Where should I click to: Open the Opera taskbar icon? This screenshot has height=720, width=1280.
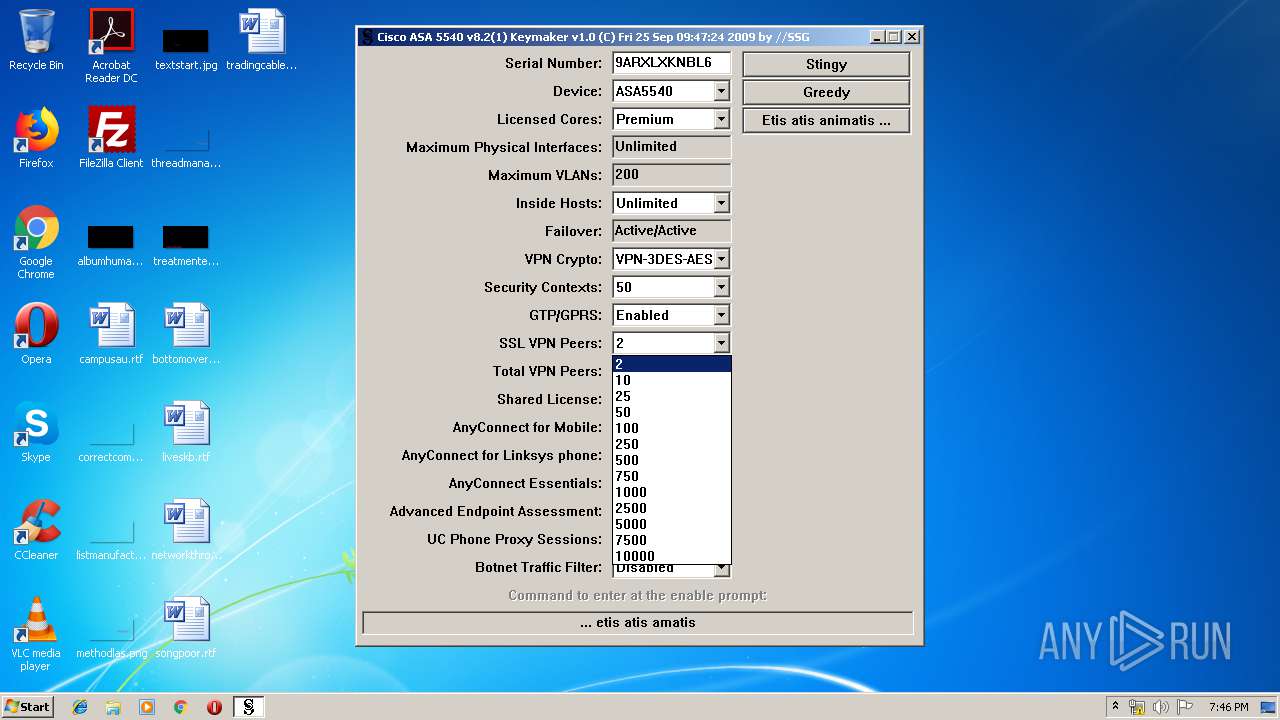point(214,707)
